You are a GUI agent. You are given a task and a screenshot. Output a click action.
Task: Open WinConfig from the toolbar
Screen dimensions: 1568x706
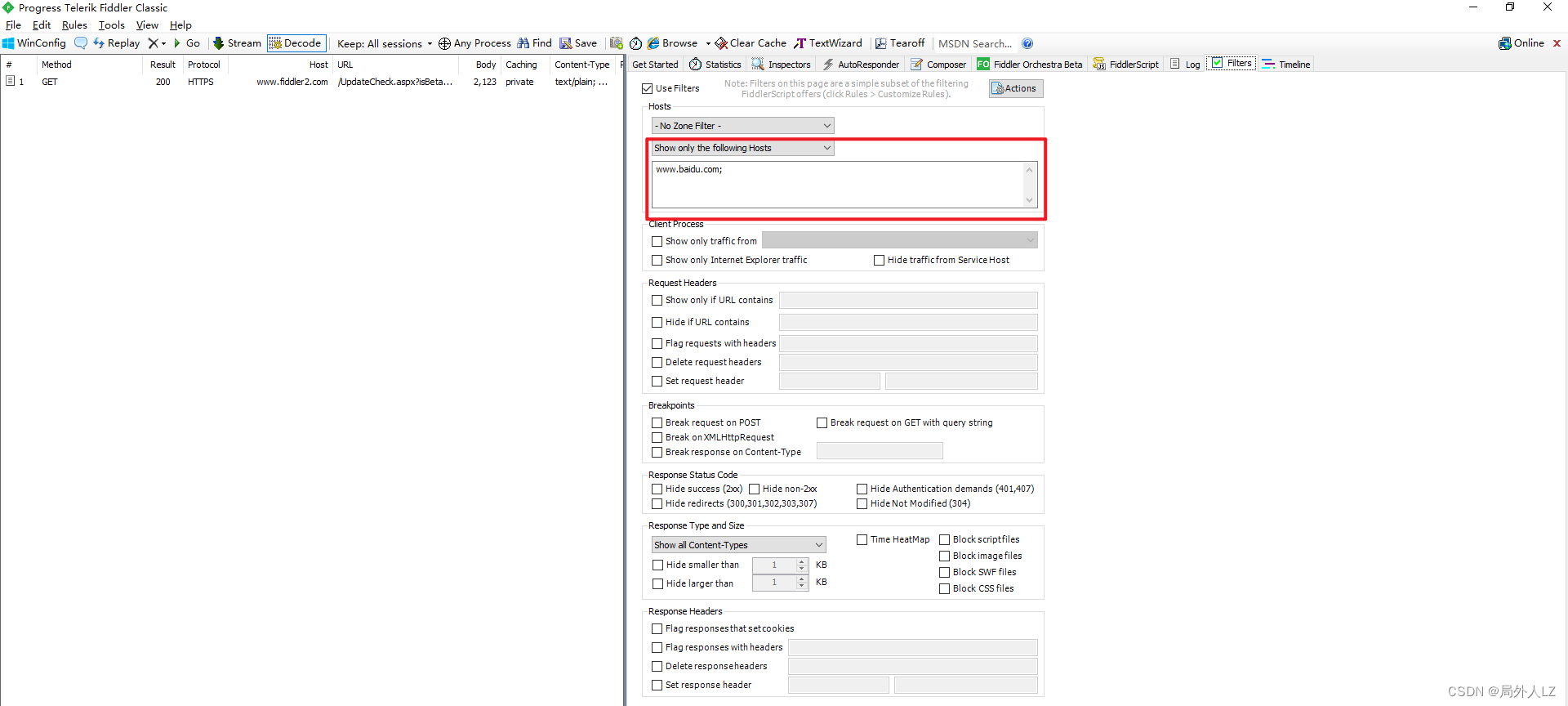[34, 43]
